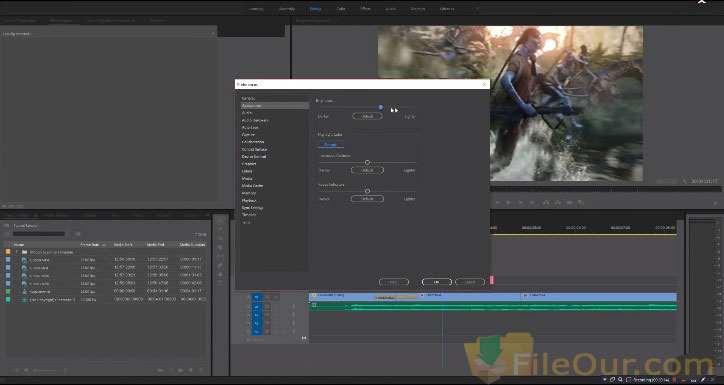Screen dimensions: 724x385
Task: Select Control Surface in Preferences list
Action: point(254,149)
